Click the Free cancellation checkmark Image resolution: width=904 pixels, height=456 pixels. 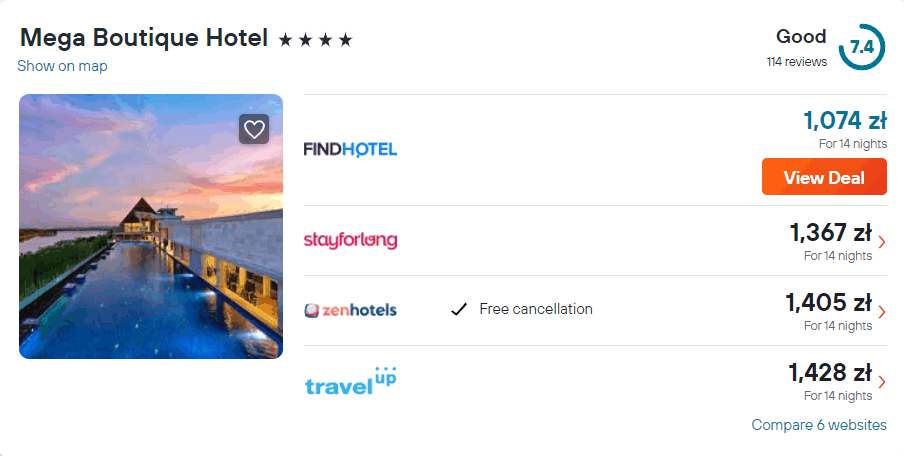[459, 310]
